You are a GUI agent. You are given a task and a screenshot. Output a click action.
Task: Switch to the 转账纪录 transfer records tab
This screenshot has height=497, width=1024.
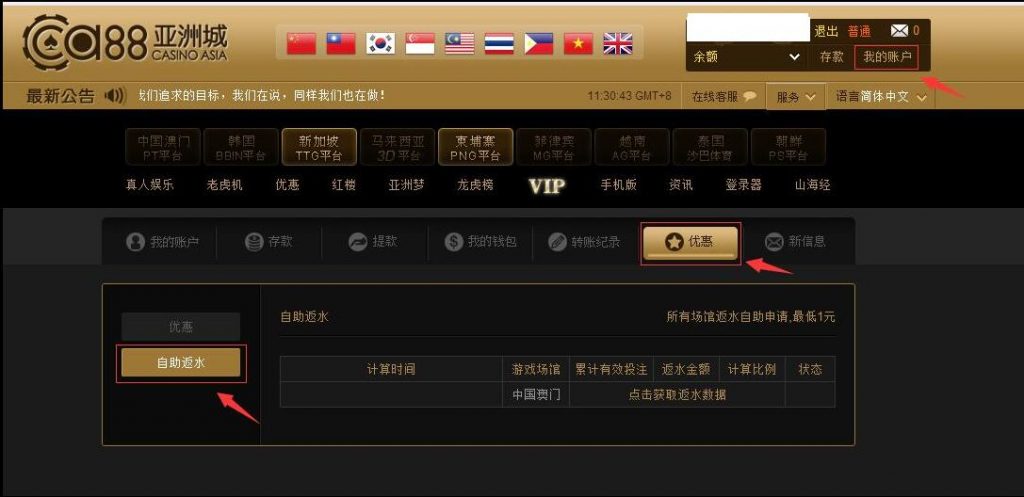584,242
